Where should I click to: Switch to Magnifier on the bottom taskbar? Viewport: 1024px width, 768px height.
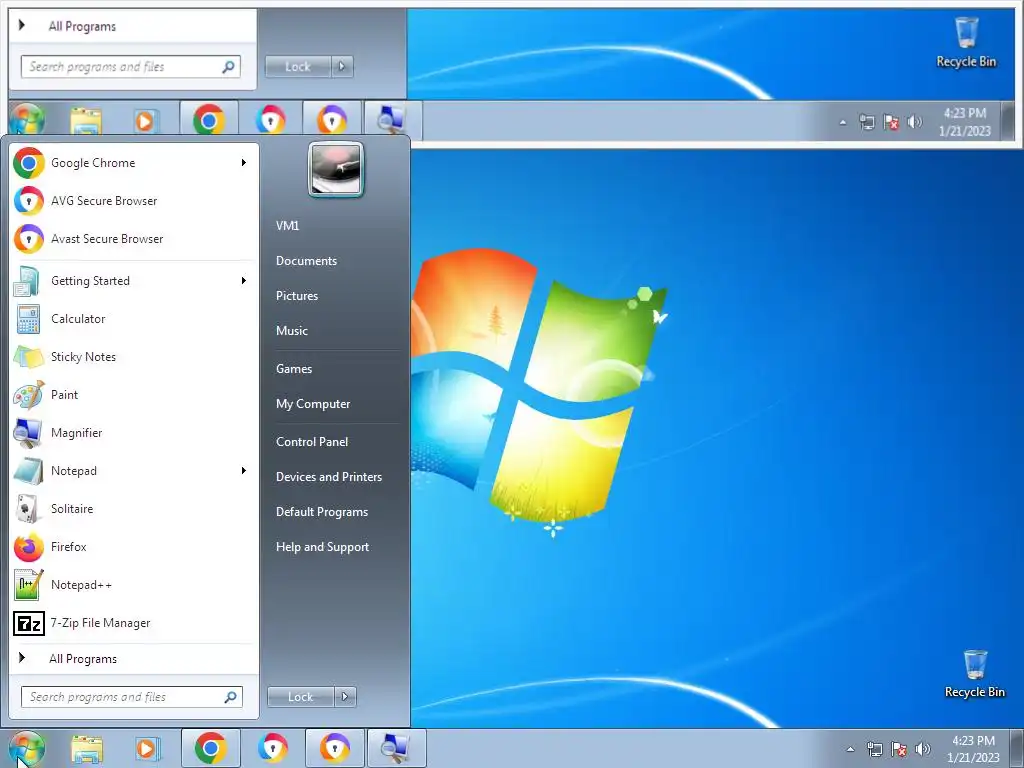396,748
